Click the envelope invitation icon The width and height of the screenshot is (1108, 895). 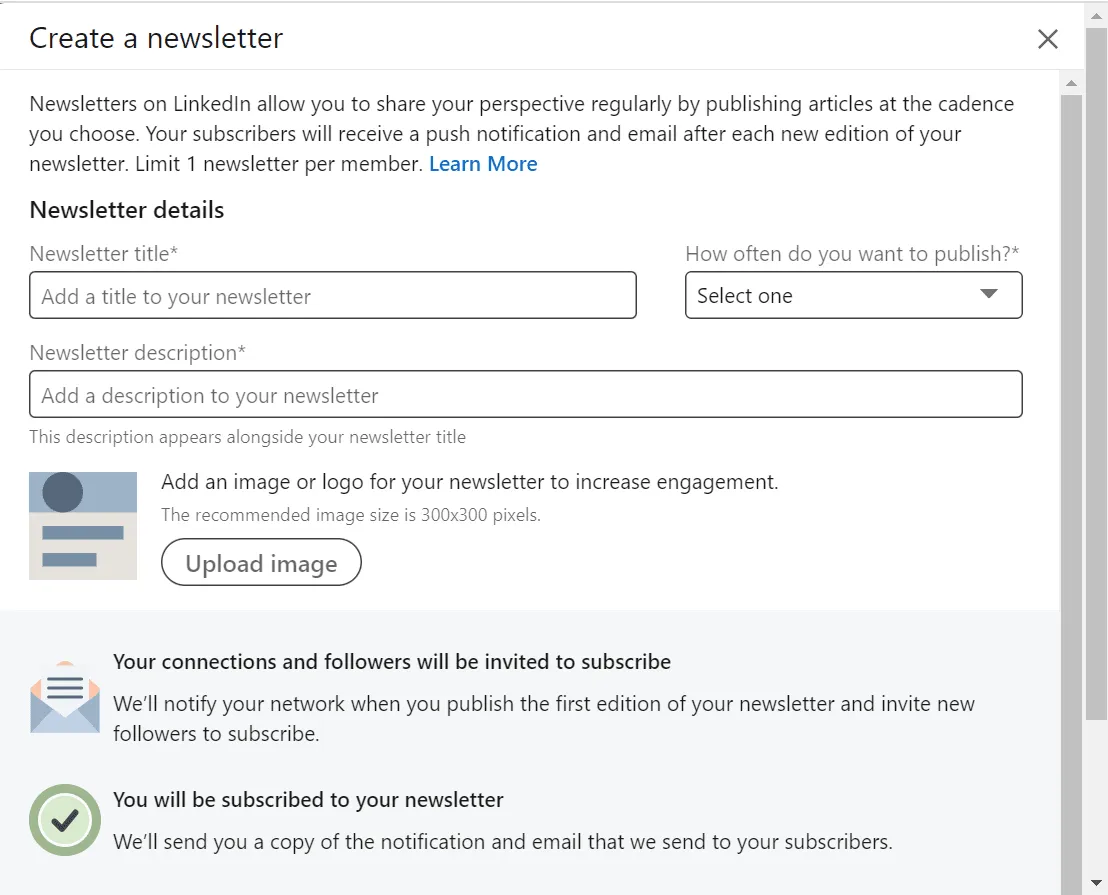coord(64,695)
